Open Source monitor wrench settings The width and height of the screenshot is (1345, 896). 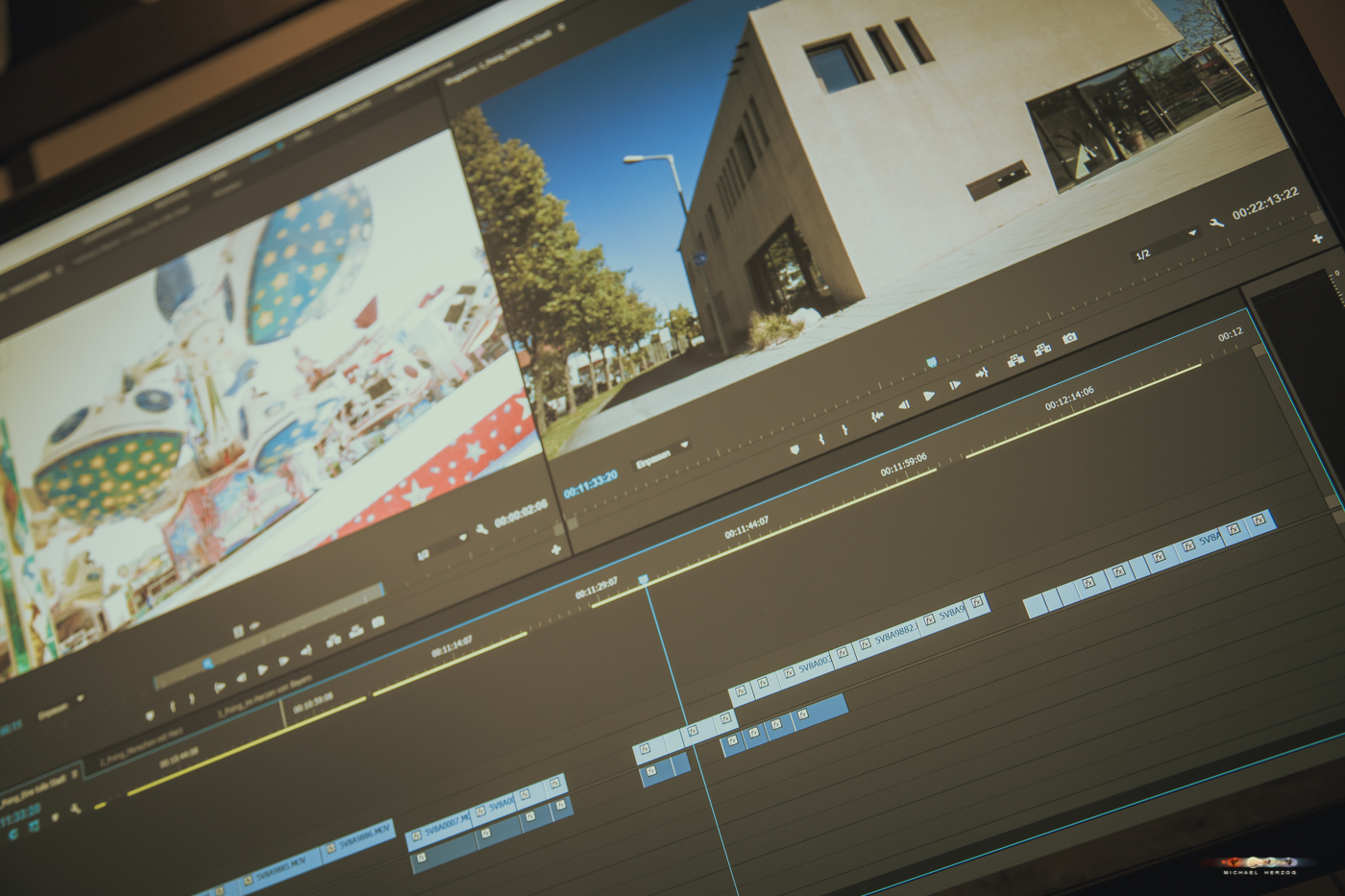(481, 529)
